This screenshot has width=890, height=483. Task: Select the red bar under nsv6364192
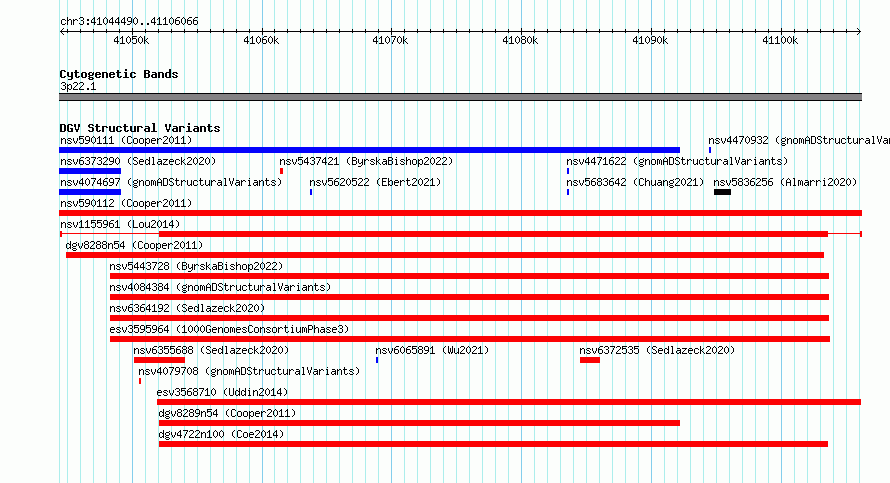tap(469, 318)
